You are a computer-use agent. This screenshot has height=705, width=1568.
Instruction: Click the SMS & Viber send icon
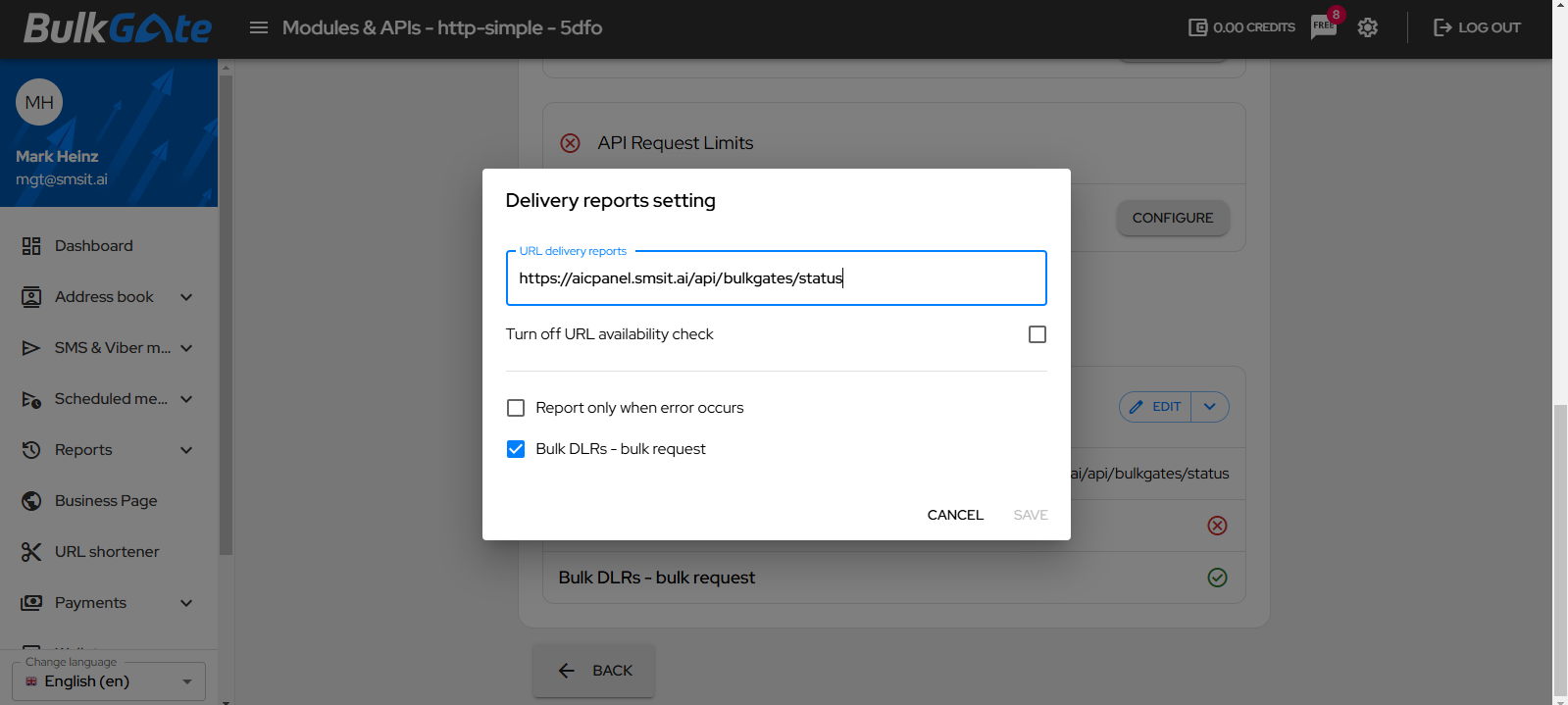(31, 348)
